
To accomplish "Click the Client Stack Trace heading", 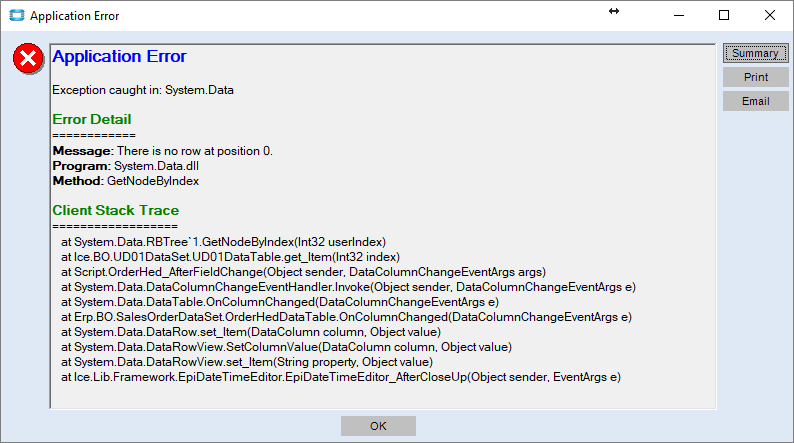I will click(x=115, y=211).
